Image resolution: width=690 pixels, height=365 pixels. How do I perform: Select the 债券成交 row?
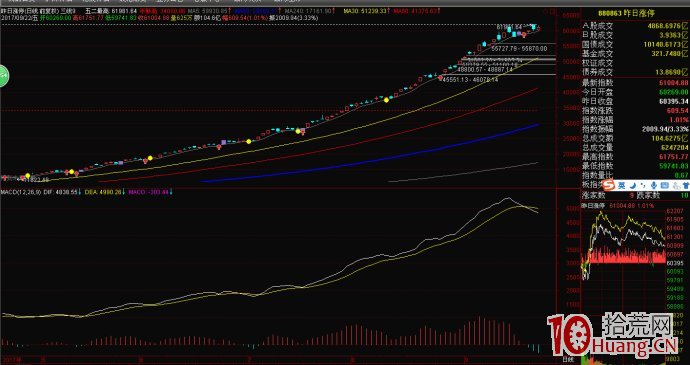(635, 72)
